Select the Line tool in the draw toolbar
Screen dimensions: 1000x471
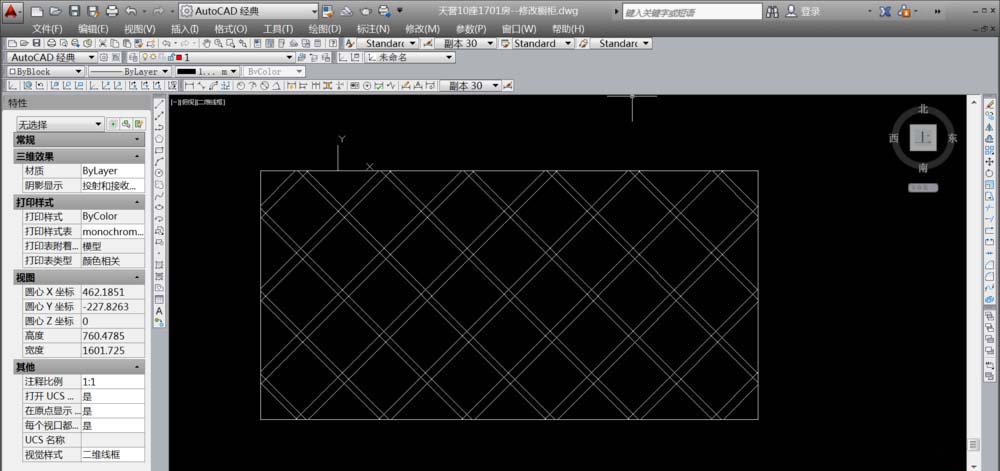(x=159, y=105)
